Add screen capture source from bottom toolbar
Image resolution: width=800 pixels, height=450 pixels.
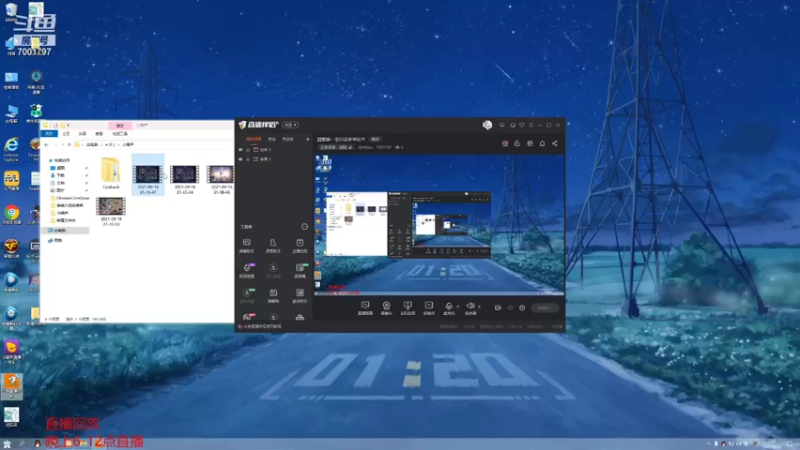(x=365, y=308)
